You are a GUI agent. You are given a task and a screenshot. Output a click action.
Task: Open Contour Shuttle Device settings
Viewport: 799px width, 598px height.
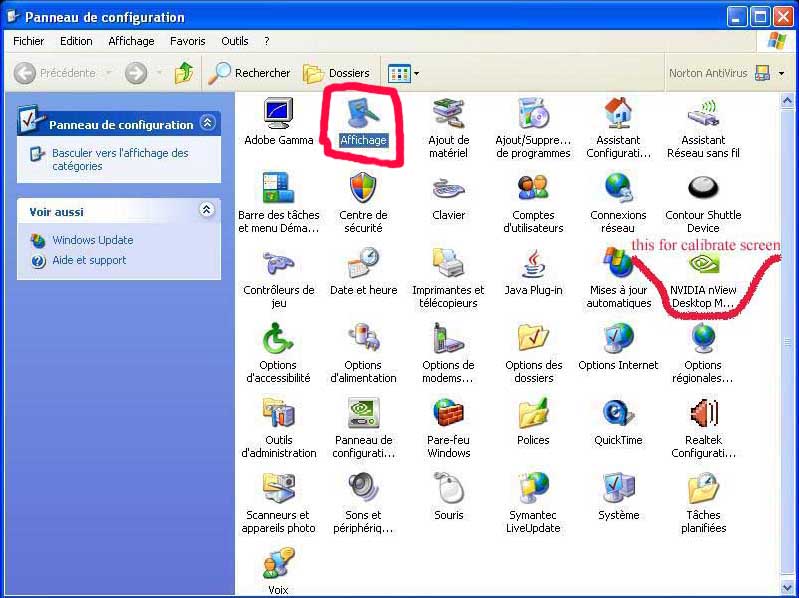[x=703, y=203]
